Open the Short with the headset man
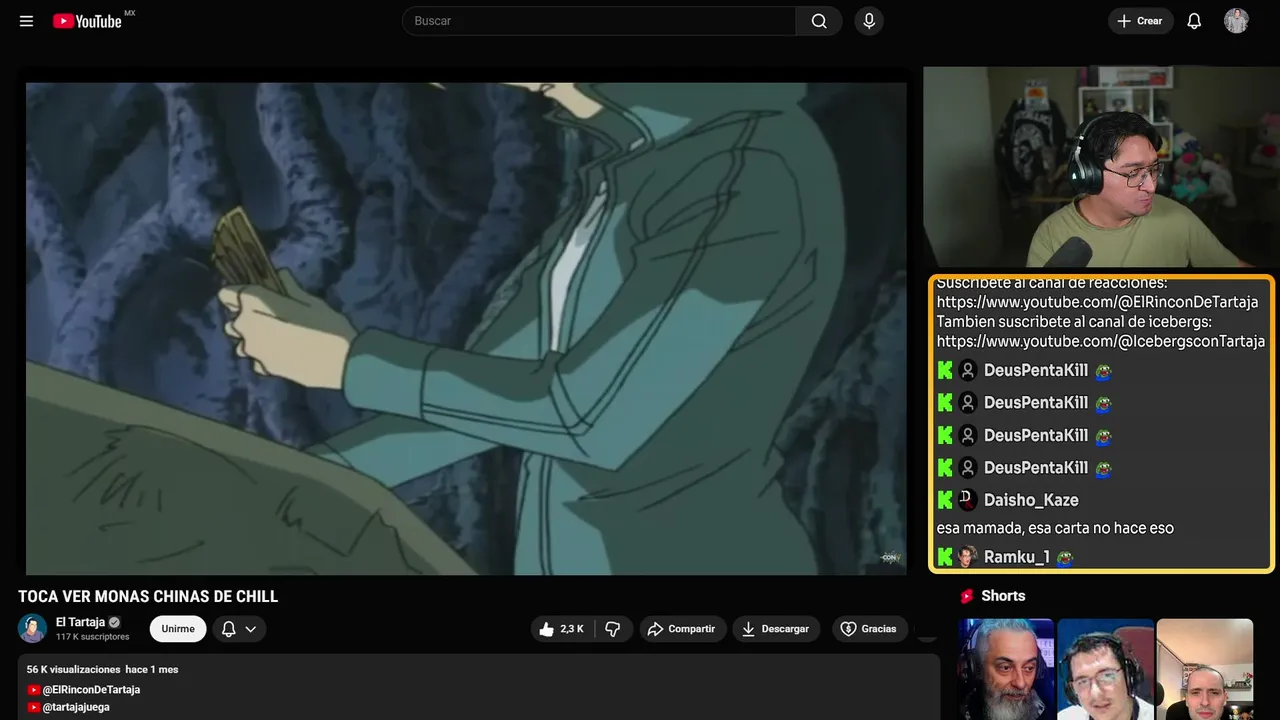 [1105, 669]
